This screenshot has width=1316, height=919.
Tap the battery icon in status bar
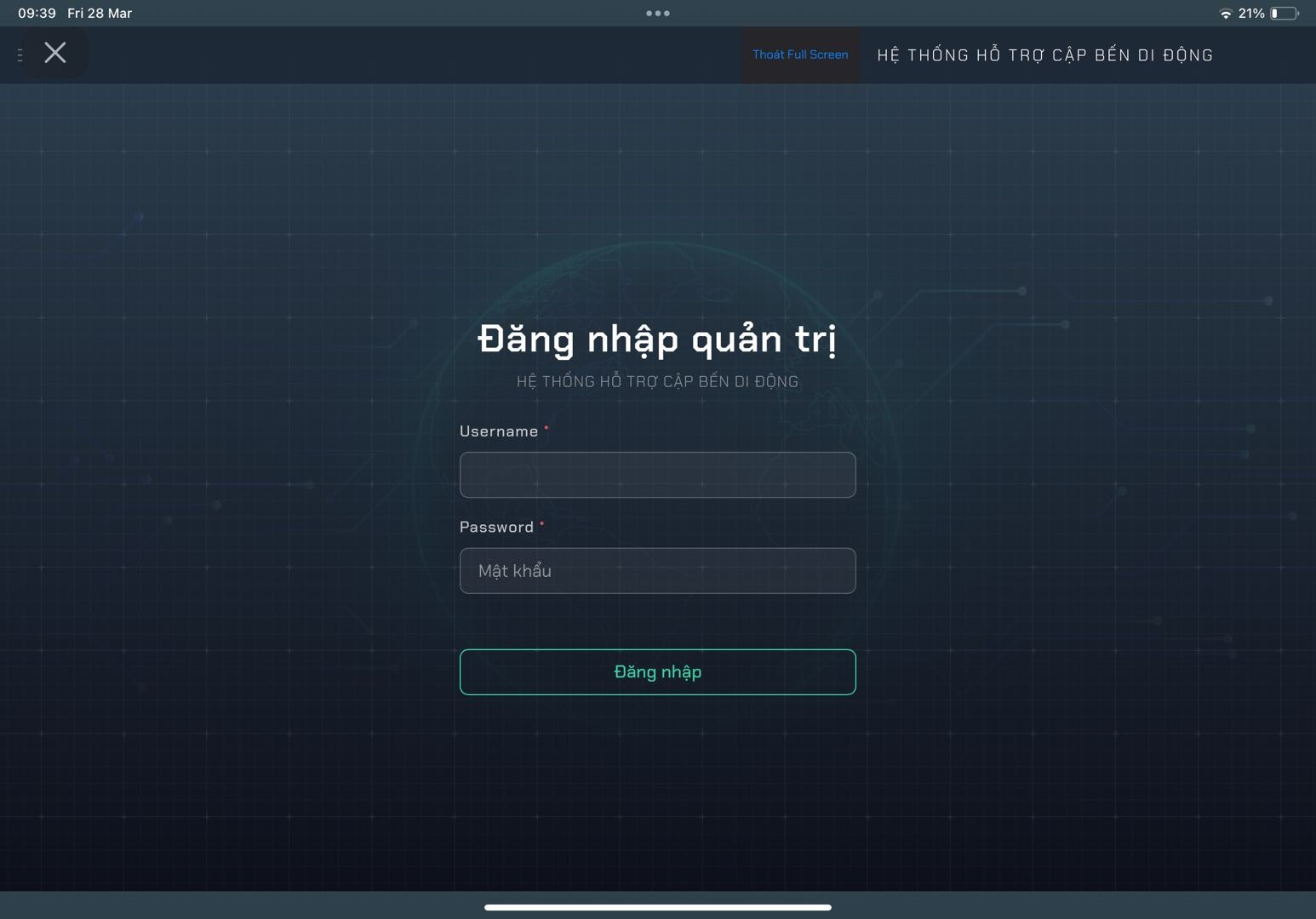point(1284,14)
